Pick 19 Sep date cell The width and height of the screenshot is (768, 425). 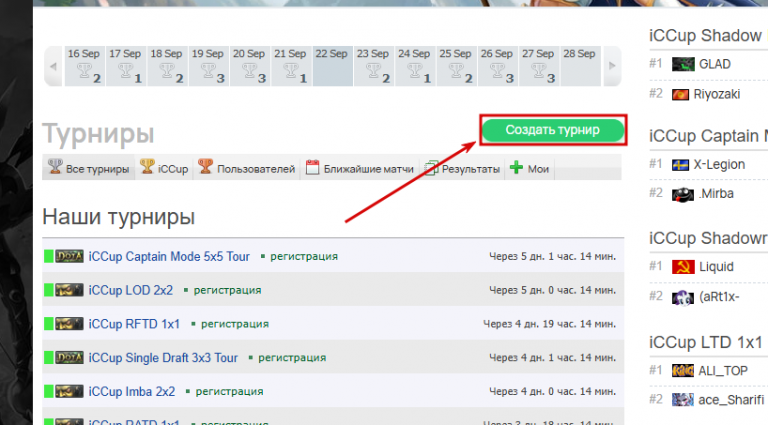point(208,66)
